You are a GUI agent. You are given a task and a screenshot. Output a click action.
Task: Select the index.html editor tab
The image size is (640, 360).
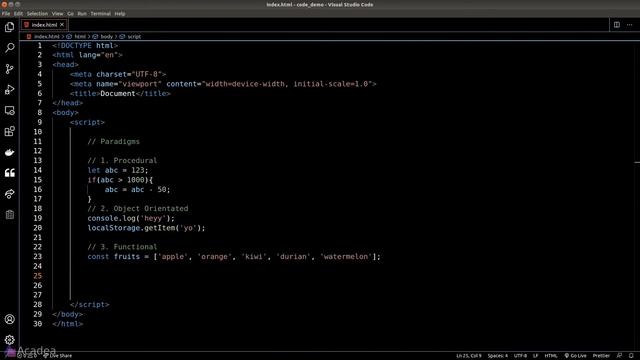click(x=44, y=25)
